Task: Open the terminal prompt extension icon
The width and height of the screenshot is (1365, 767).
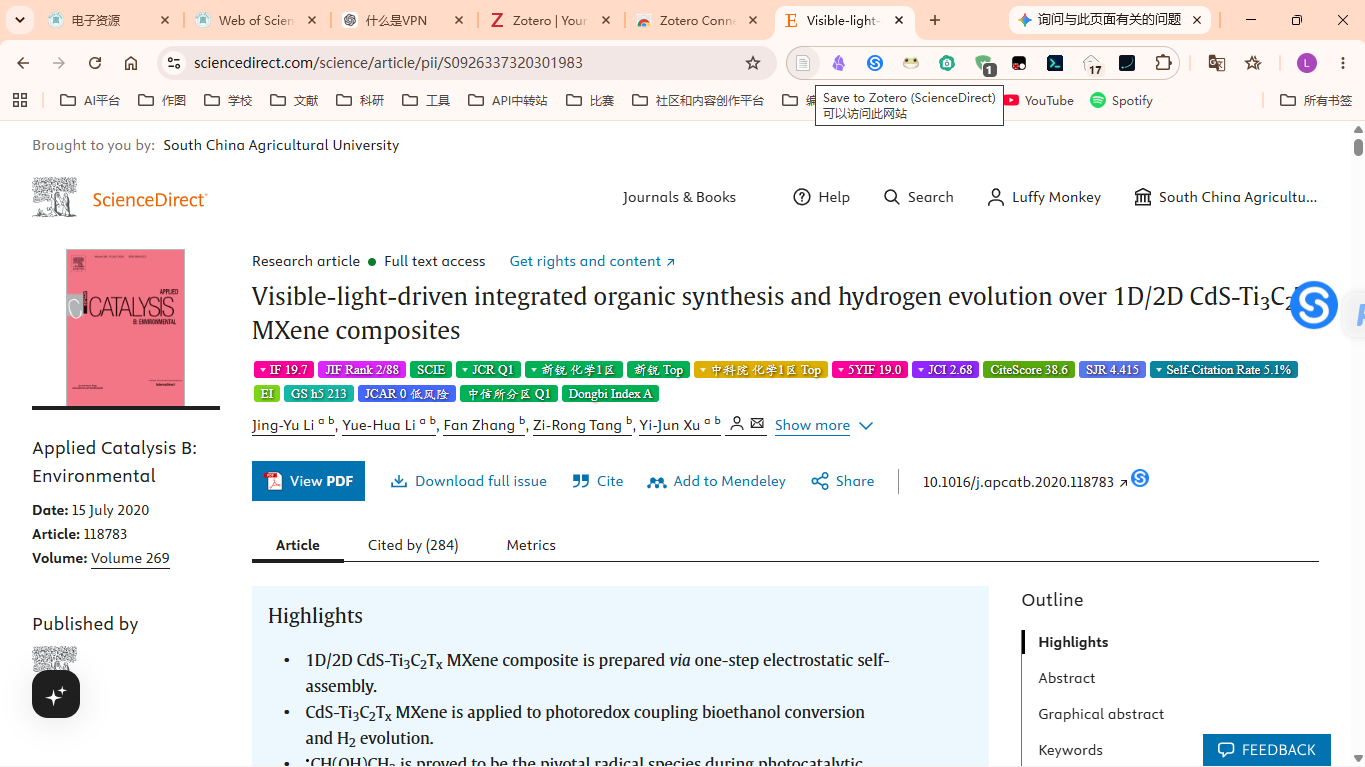Action: pyautogui.click(x=1055, y=63)
